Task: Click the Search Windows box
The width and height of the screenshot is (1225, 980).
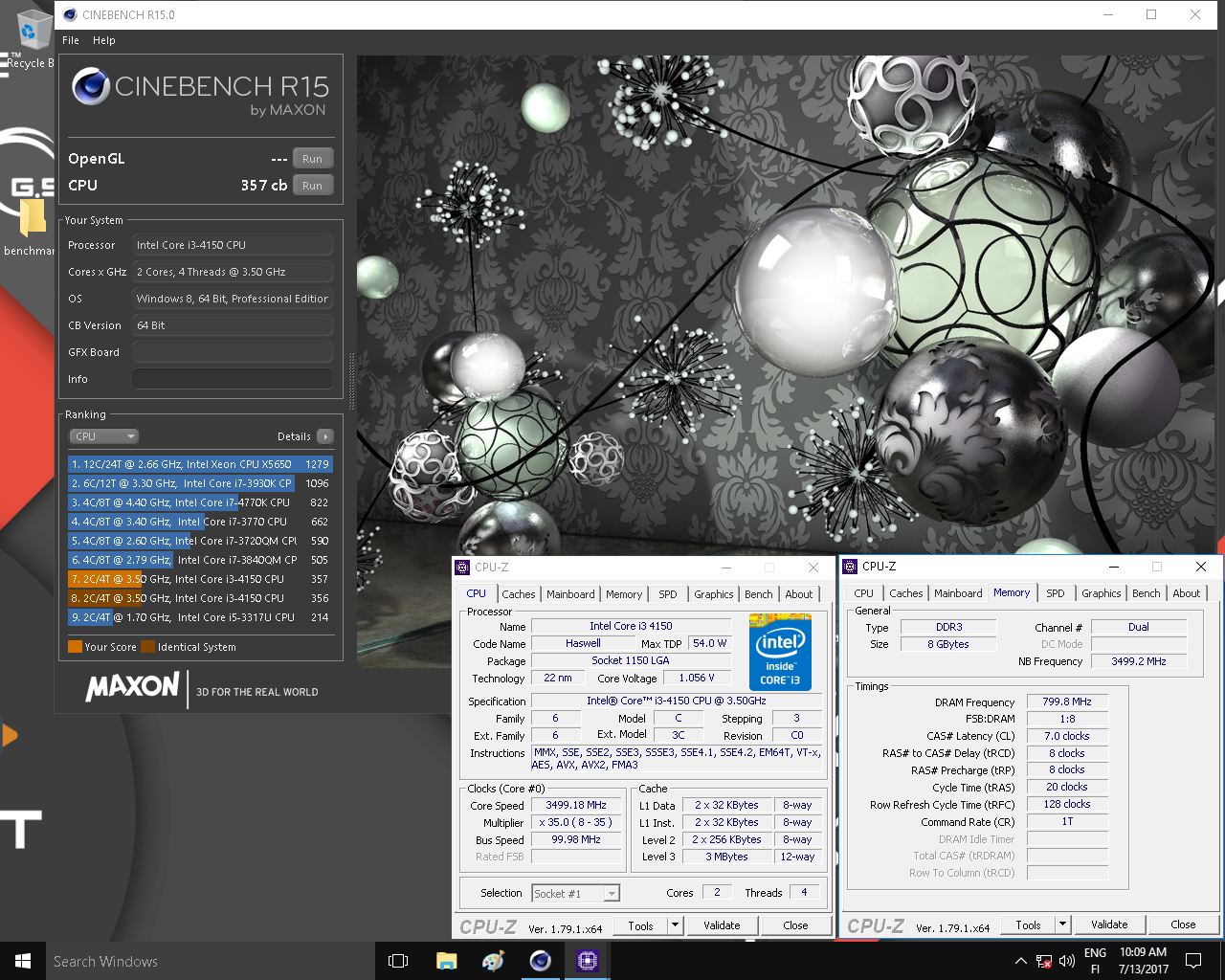Action: click(211, 961)
